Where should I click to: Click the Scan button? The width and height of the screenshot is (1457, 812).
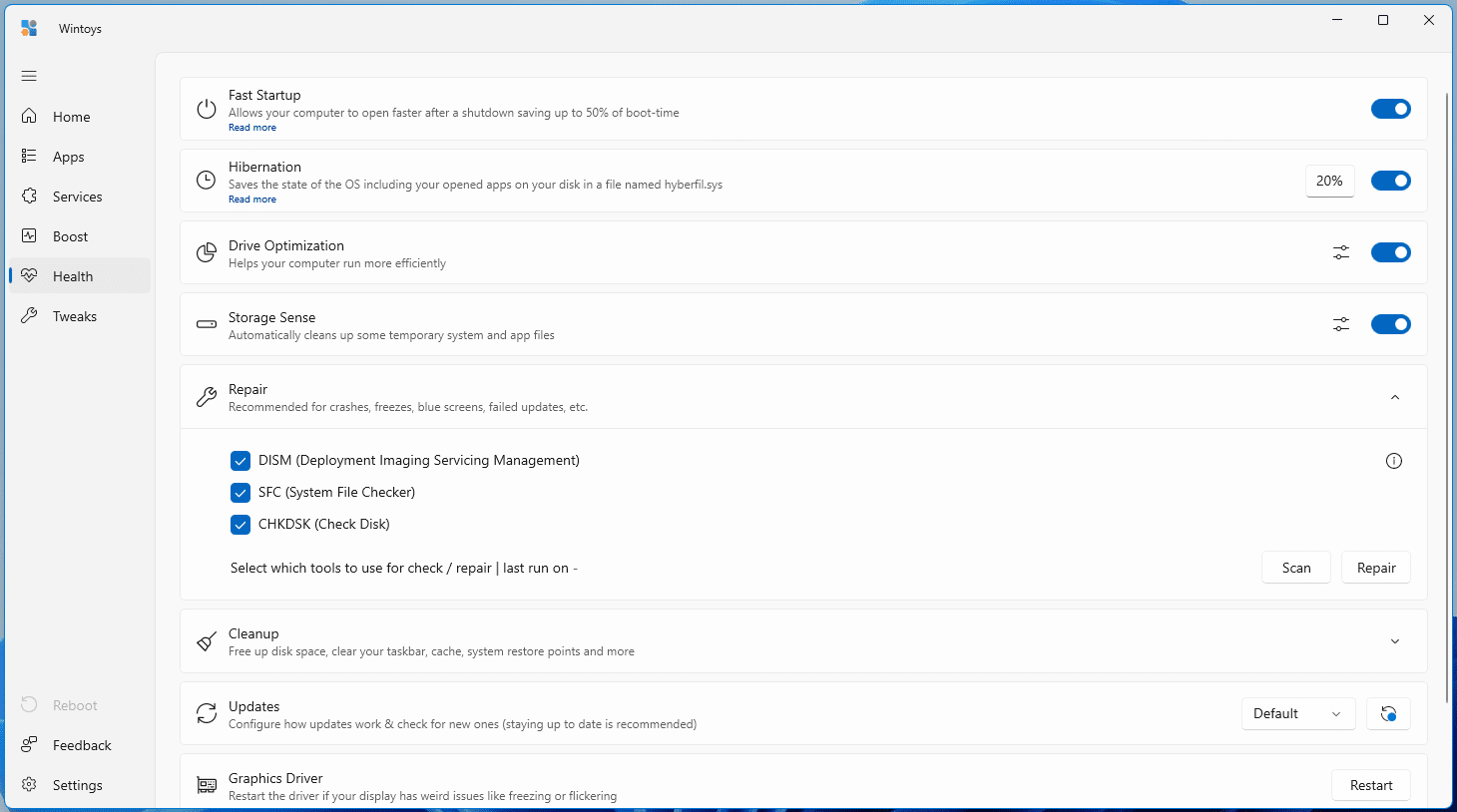pyautogui.click(x=1296, y=568)
